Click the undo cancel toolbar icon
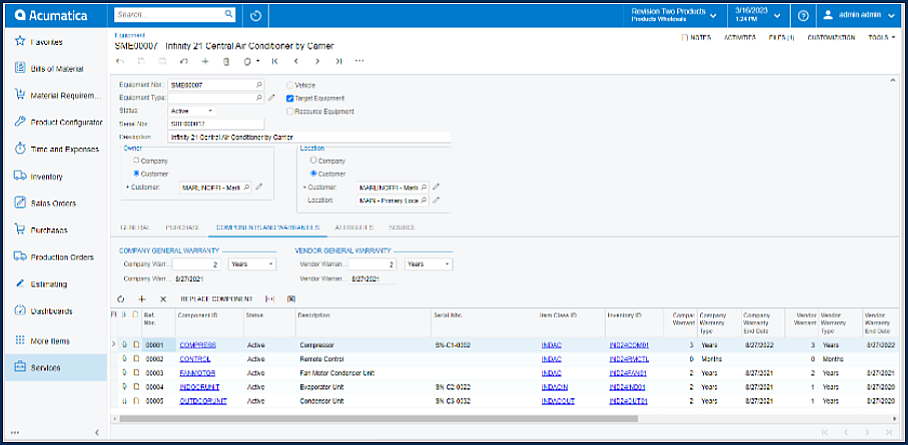 (x=184, y=61)
